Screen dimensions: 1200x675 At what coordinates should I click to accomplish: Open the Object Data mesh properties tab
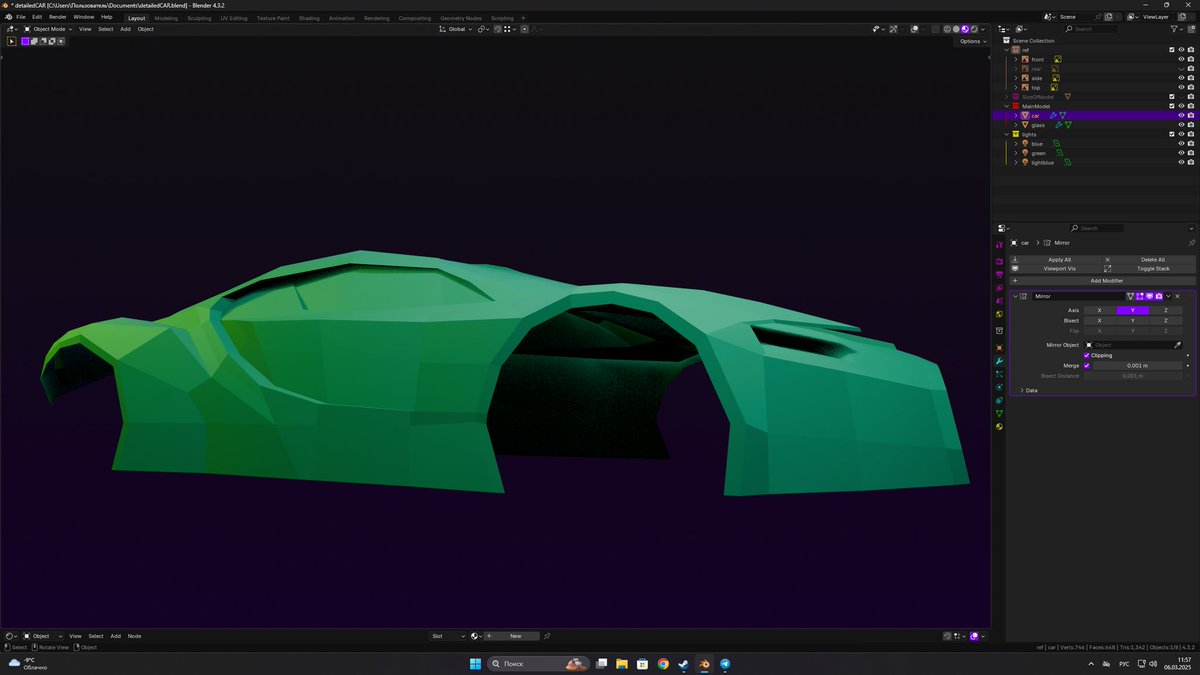point(999,413)
